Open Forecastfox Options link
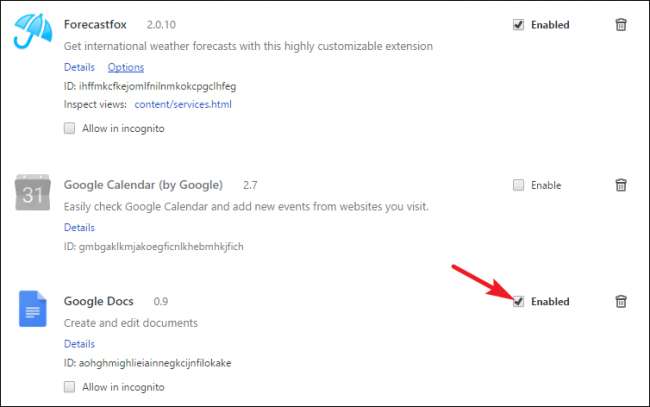Image resolution: width=650 pixels, height=407 pixels. pos(126,67)
